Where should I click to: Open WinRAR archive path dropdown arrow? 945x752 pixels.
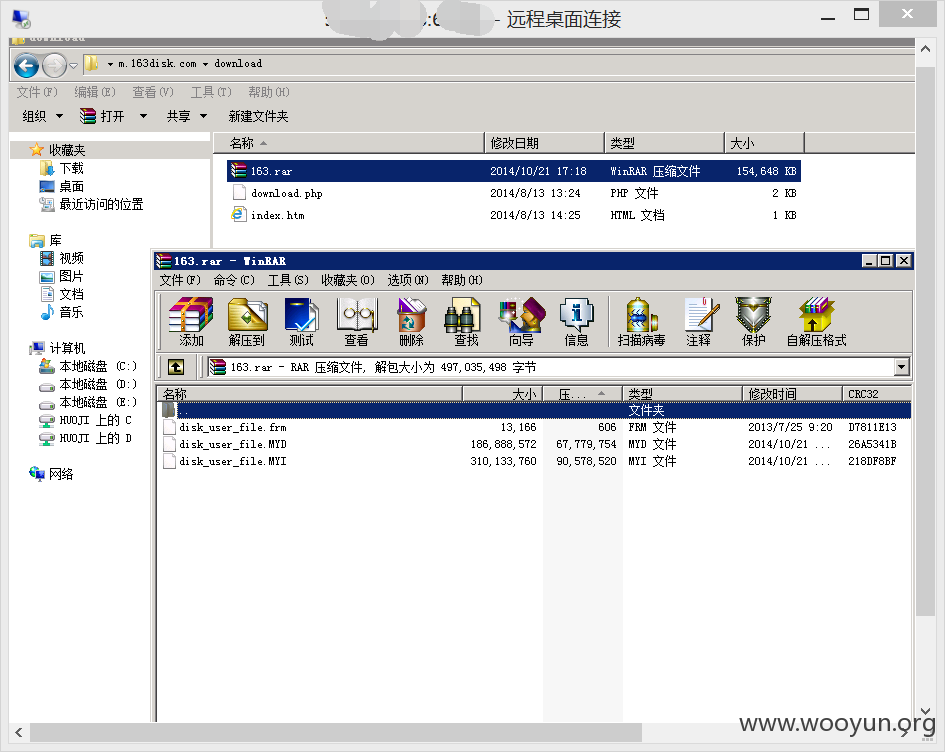click(x=902, y=367)
